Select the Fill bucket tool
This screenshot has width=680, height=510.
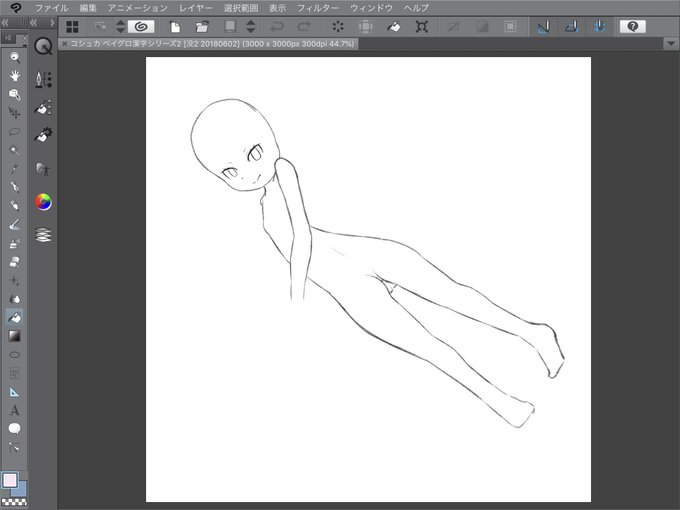[14, 317]
